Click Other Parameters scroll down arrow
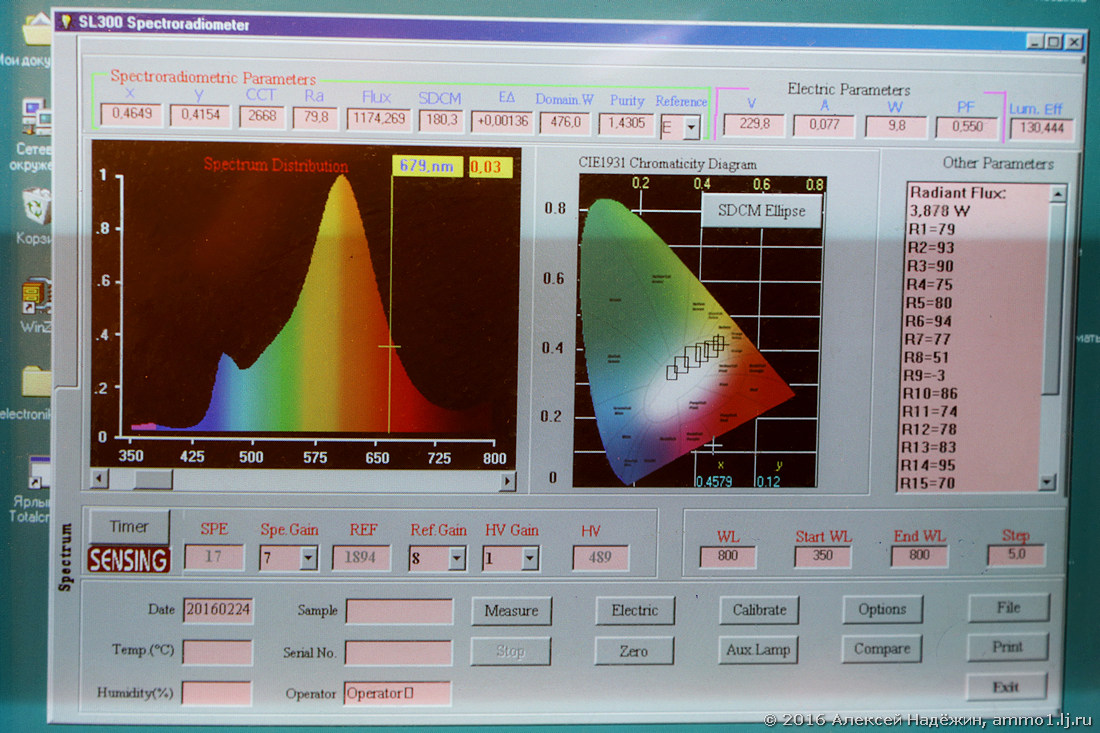The height and width of the screenshot is (733, 1100). point(1047,482)
